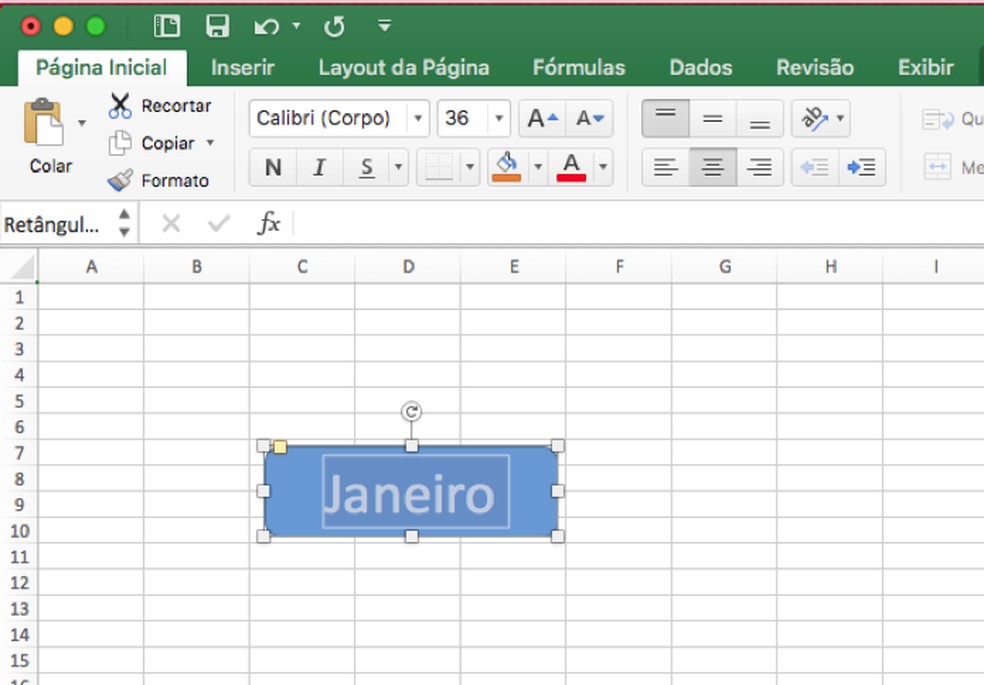This screenshot has height=685, width=984.
Task: Click the formula confirm checkmark icon
Action: (219, 223)
